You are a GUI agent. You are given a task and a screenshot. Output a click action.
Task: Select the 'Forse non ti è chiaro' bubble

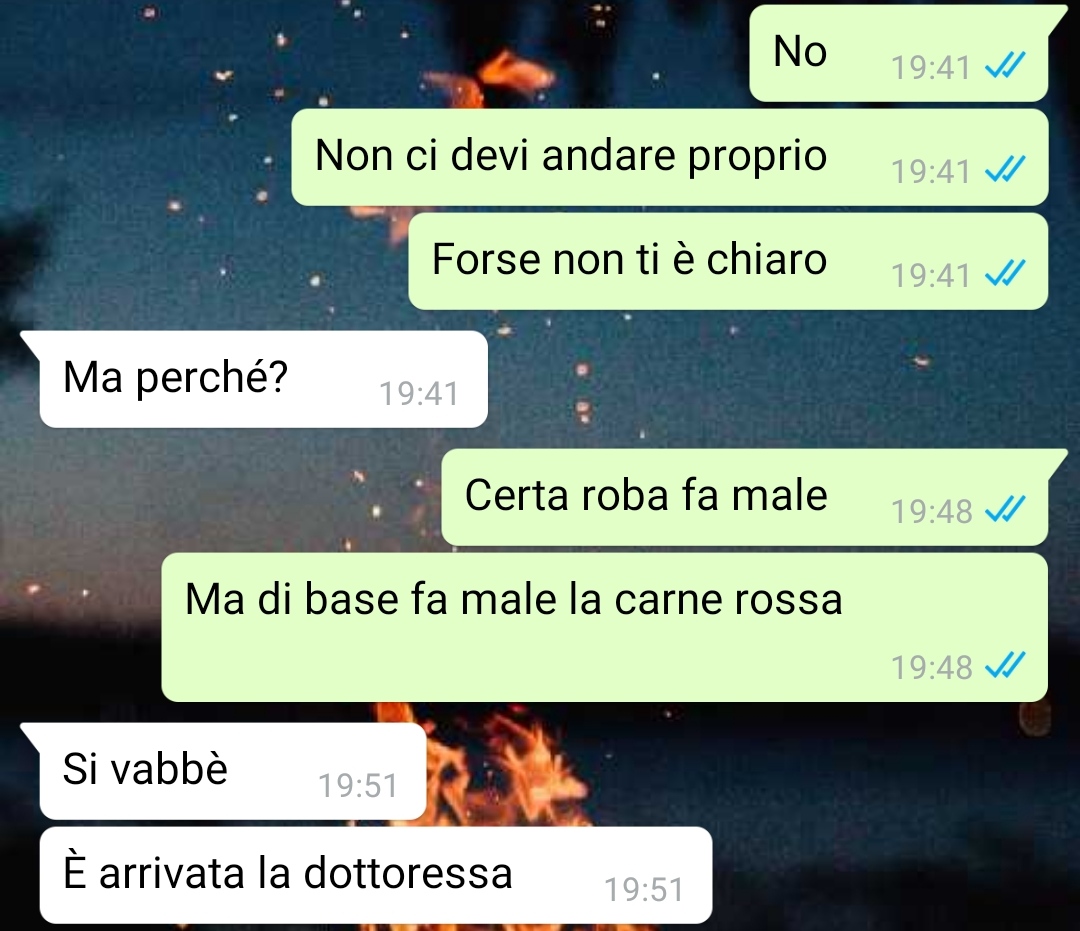tap(728, 261)
